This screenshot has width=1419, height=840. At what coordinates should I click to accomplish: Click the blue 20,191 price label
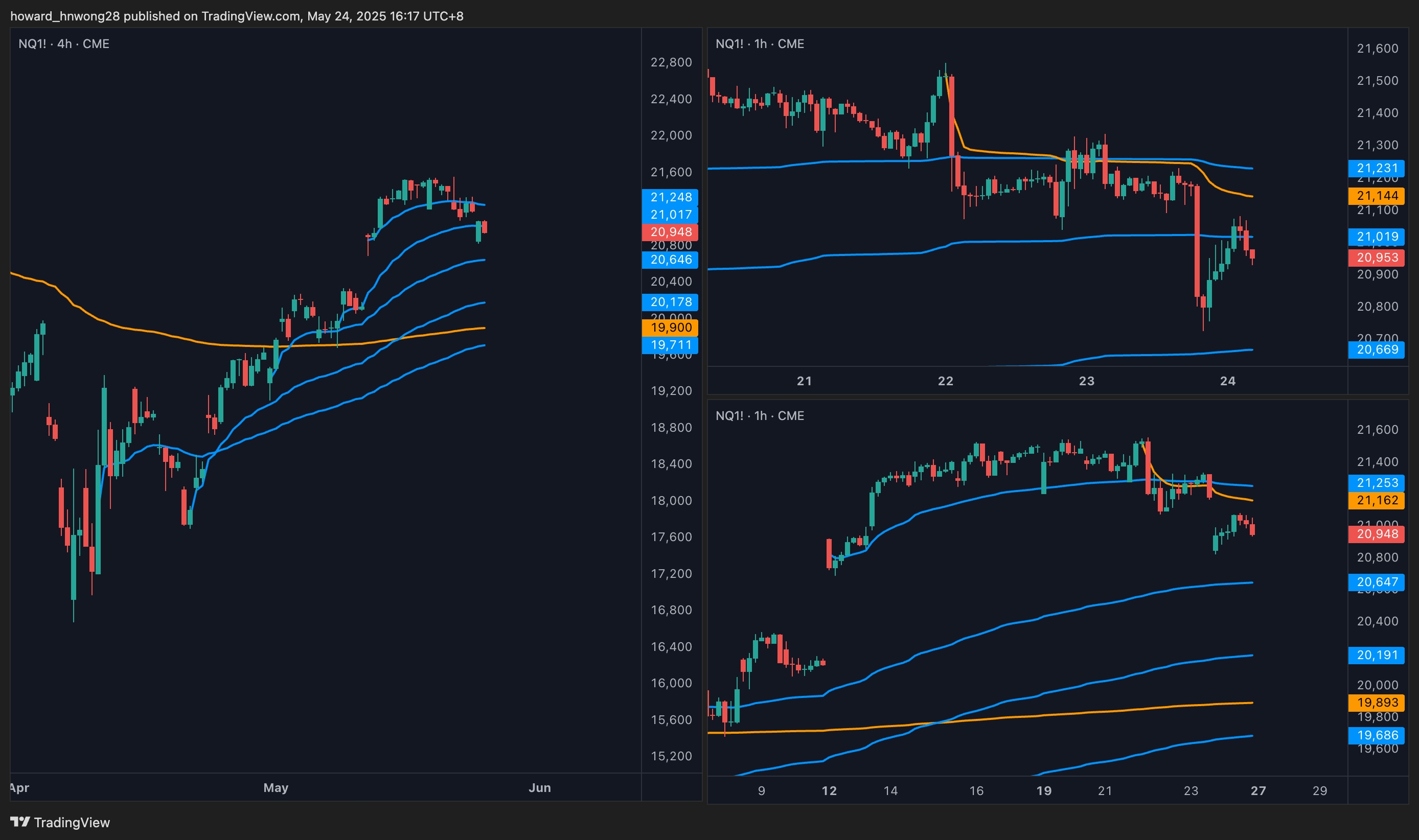click(1377, 655)
